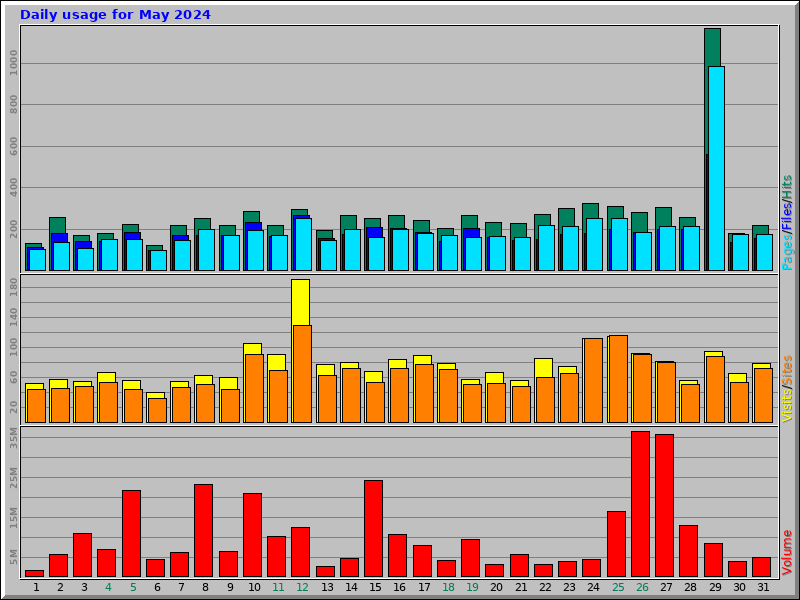The width and height of the screenshot is (800, 600).
Task: Click the blue Files bar for day 2
Action: tap(59, 238)
